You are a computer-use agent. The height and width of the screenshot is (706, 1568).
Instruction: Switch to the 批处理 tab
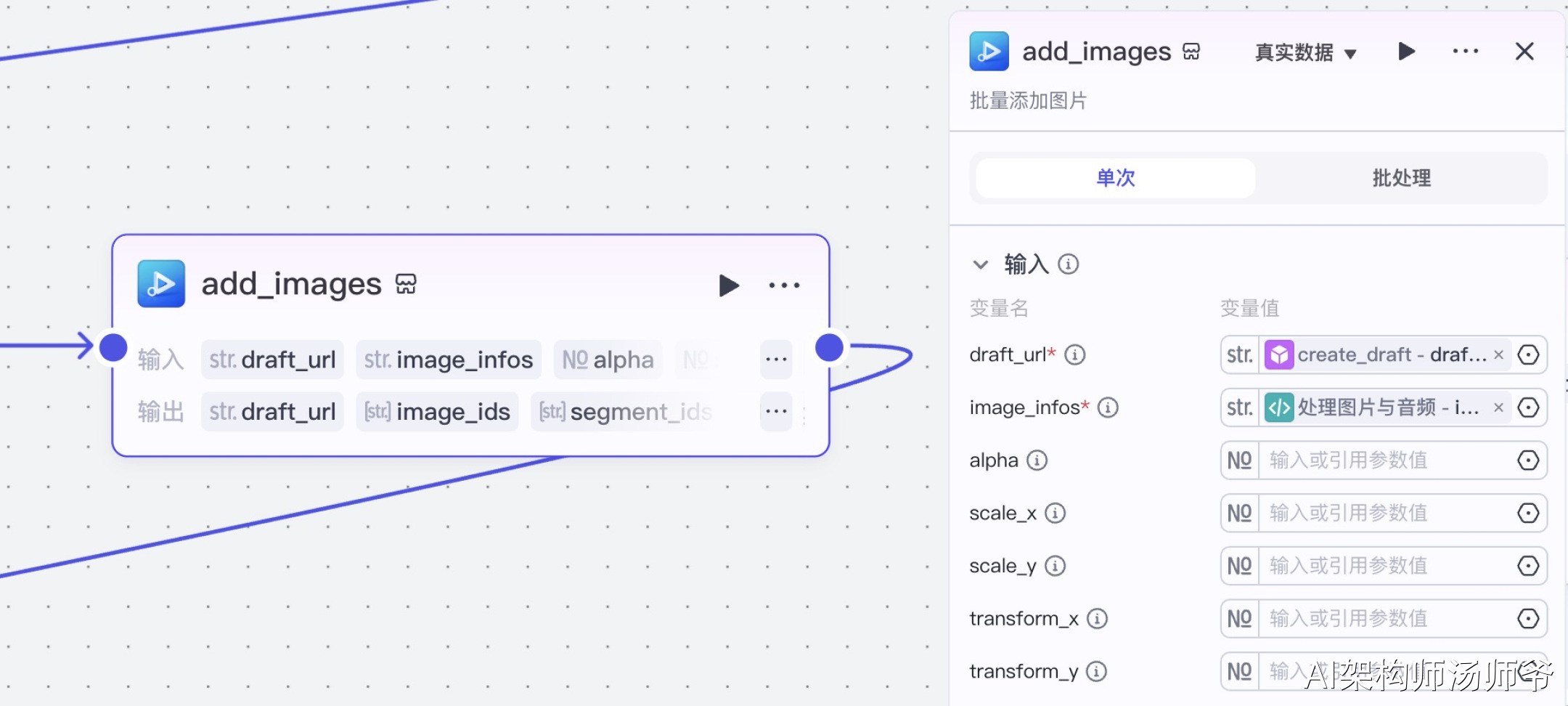[1401, 178]
